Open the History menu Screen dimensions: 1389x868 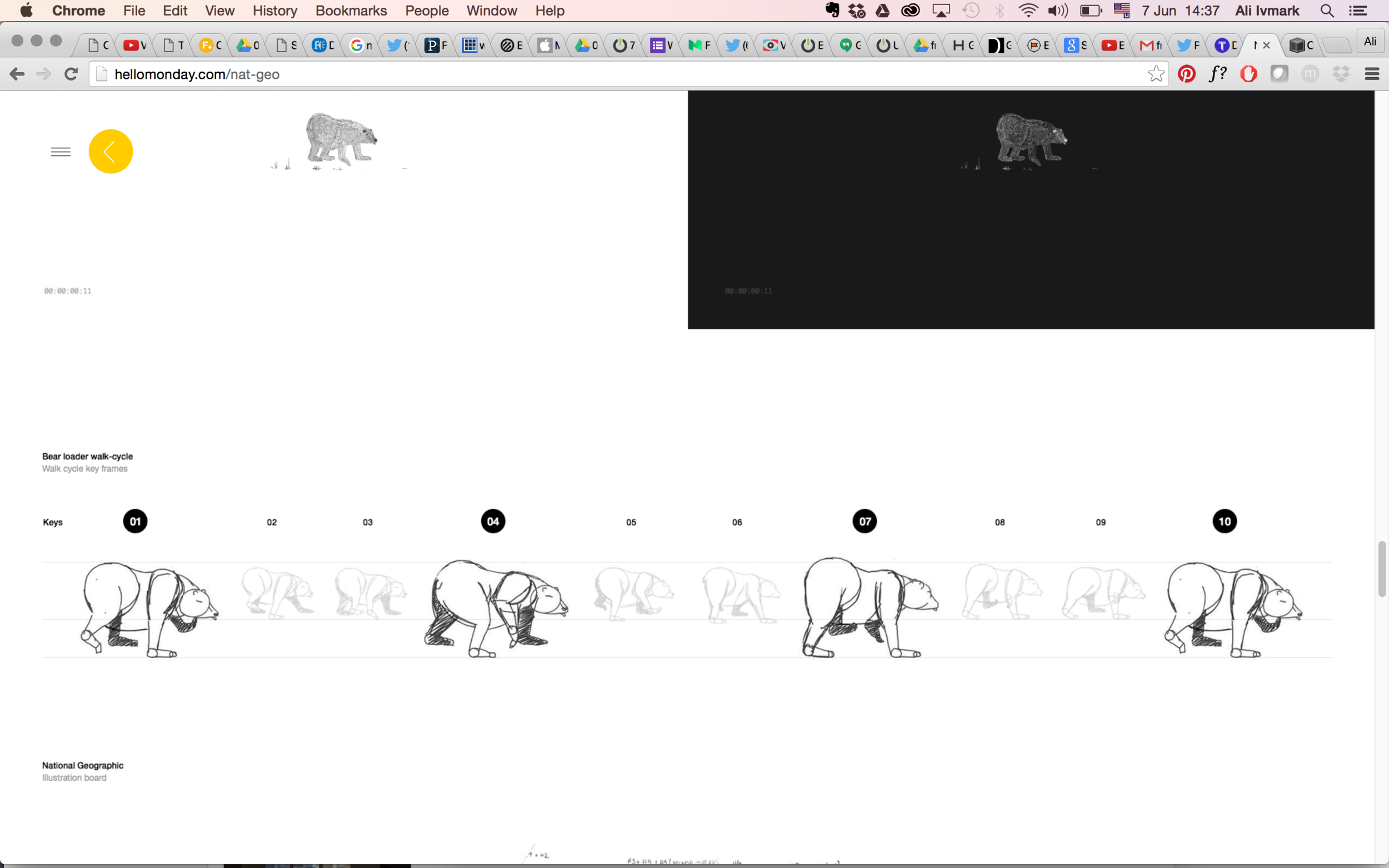point(275,11)
